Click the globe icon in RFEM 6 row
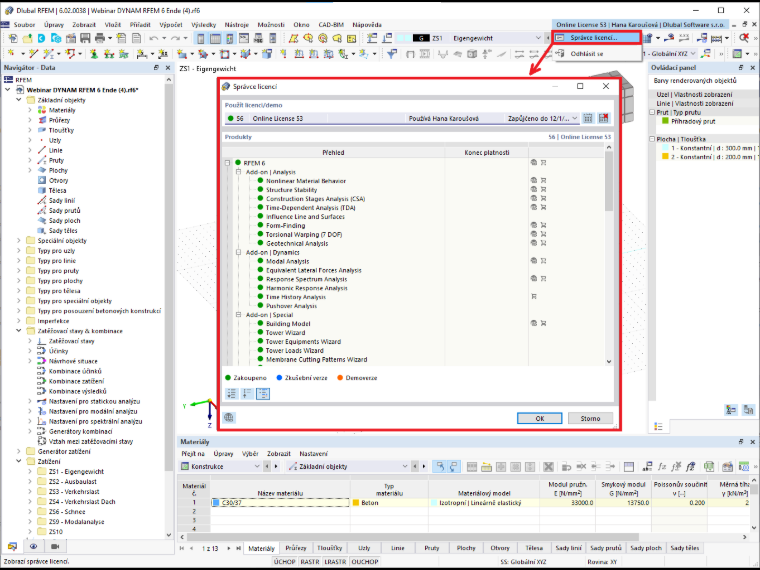The height and width of the screenshot is (570, 760). (534, 163)
